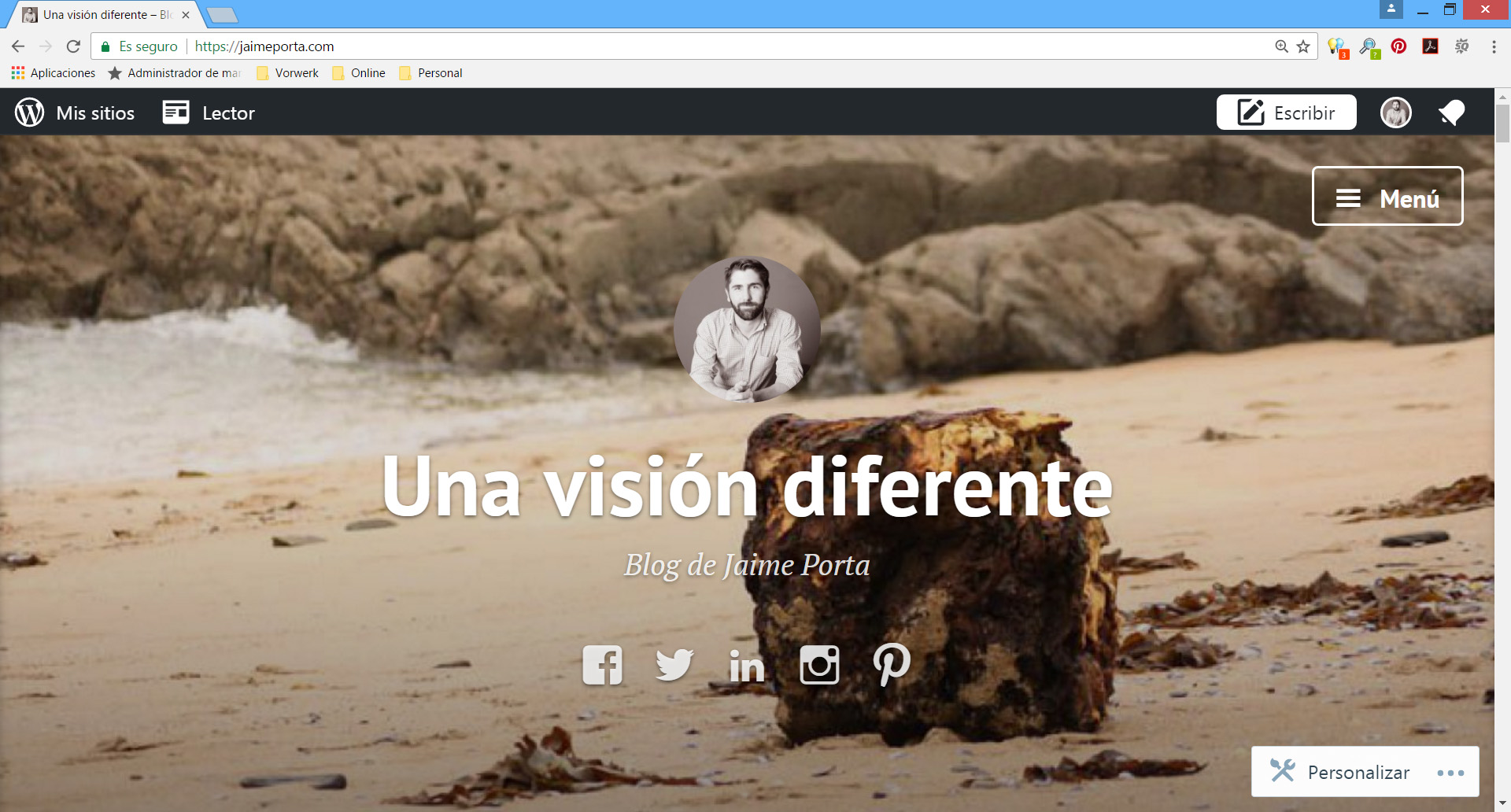
Task: Select the LinkedIn social icon
Action: tap(746, 665)
